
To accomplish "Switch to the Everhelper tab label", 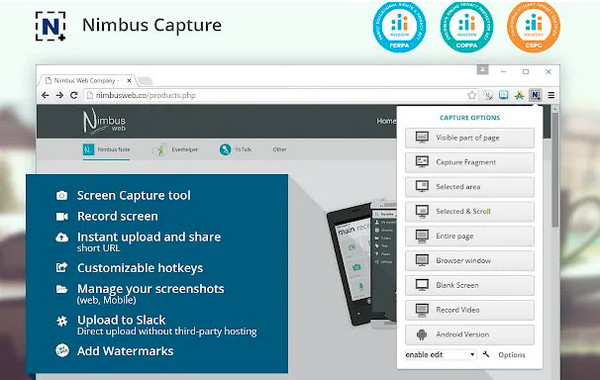I will pyautogui.click(x=184, y=150).
